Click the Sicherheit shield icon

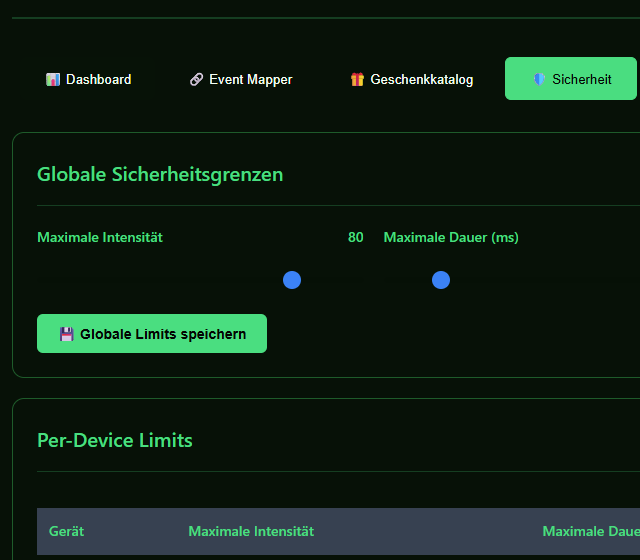539,79
